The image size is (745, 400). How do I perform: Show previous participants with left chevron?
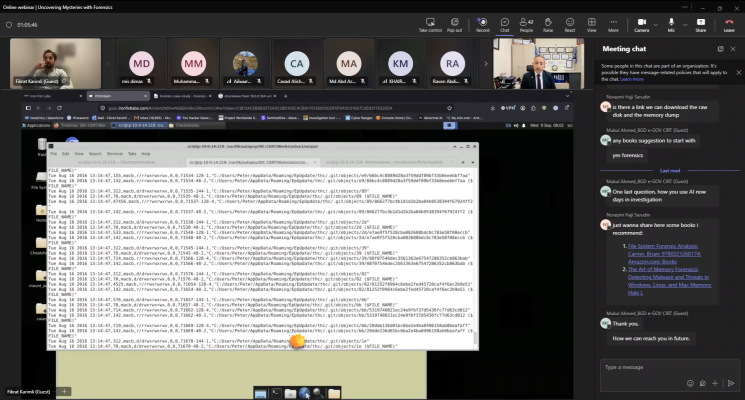pos(108,63)
